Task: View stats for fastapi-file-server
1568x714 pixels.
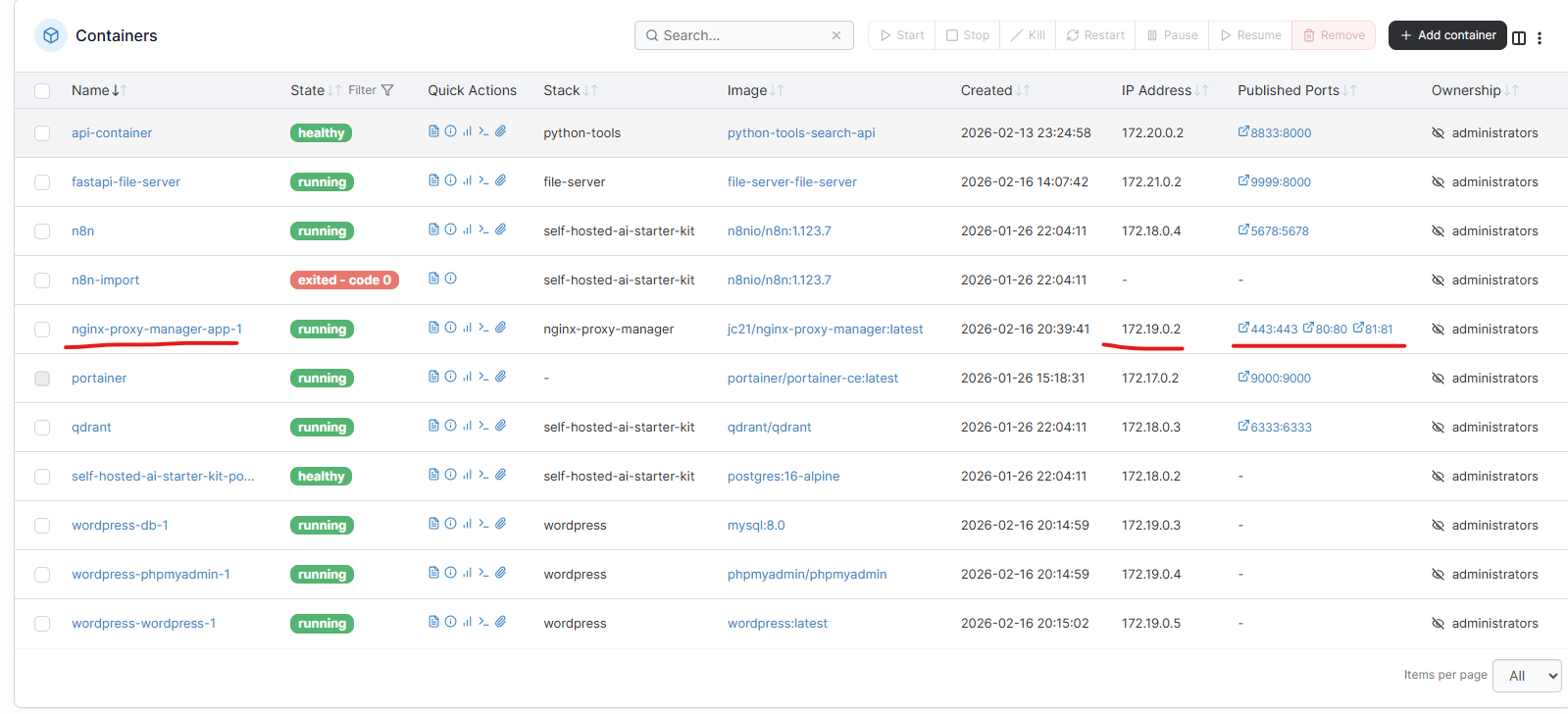Action: [467, 180]
